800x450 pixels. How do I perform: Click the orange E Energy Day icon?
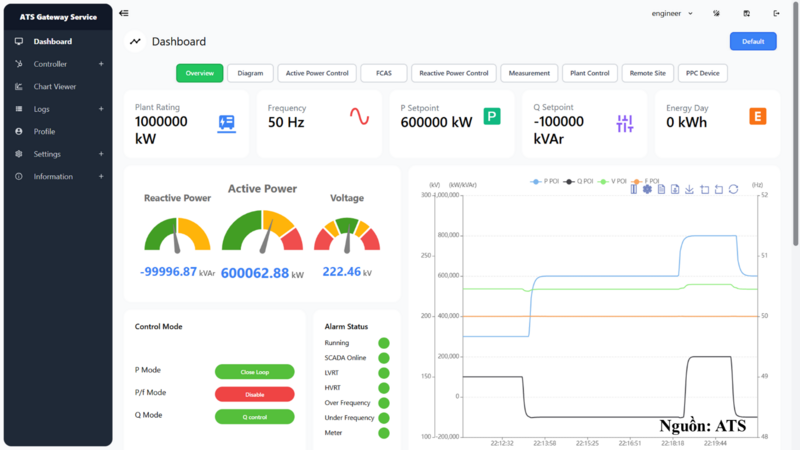point(758,116)
